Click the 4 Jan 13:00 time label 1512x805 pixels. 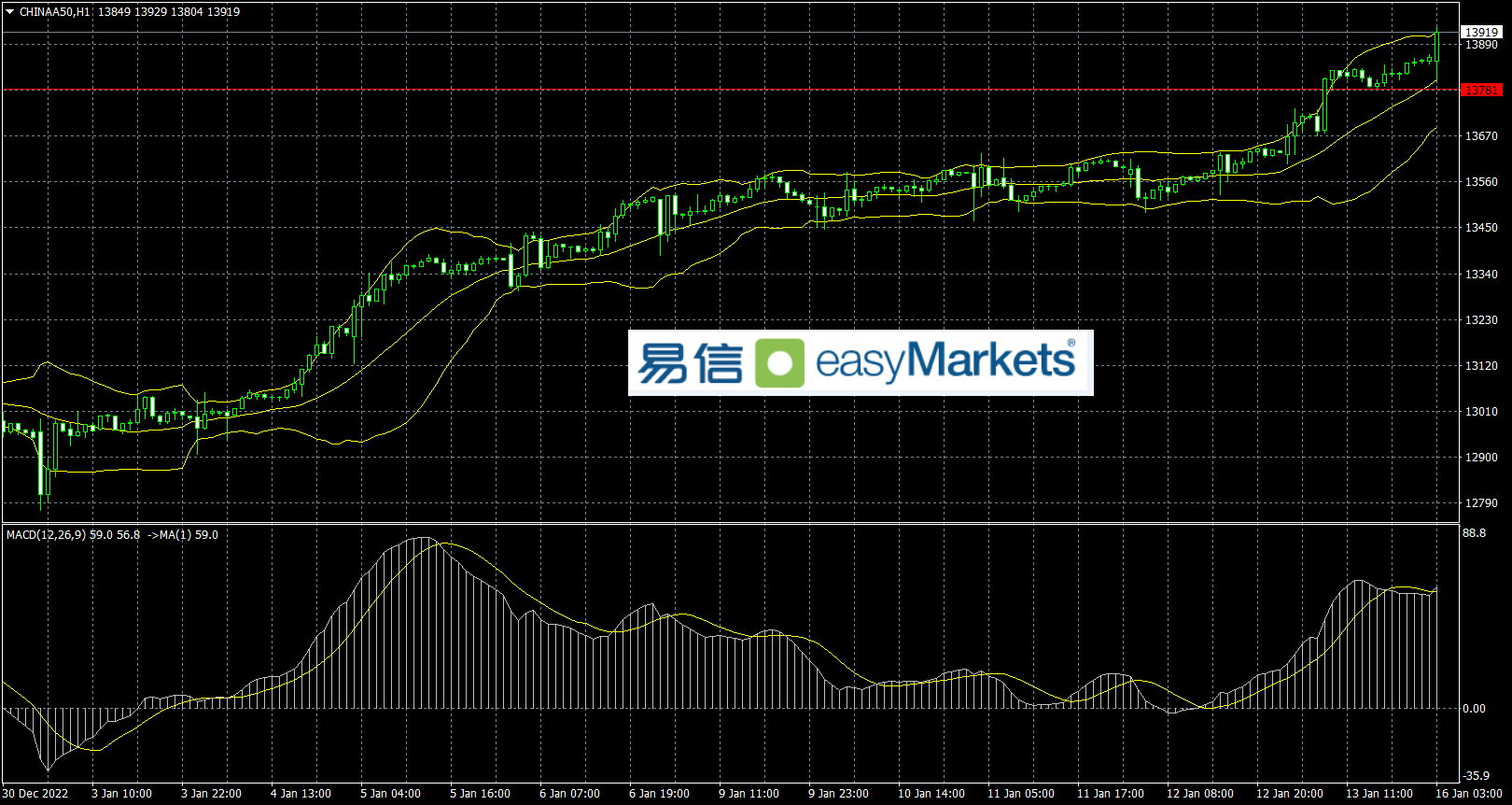click(x=301, y=794)
